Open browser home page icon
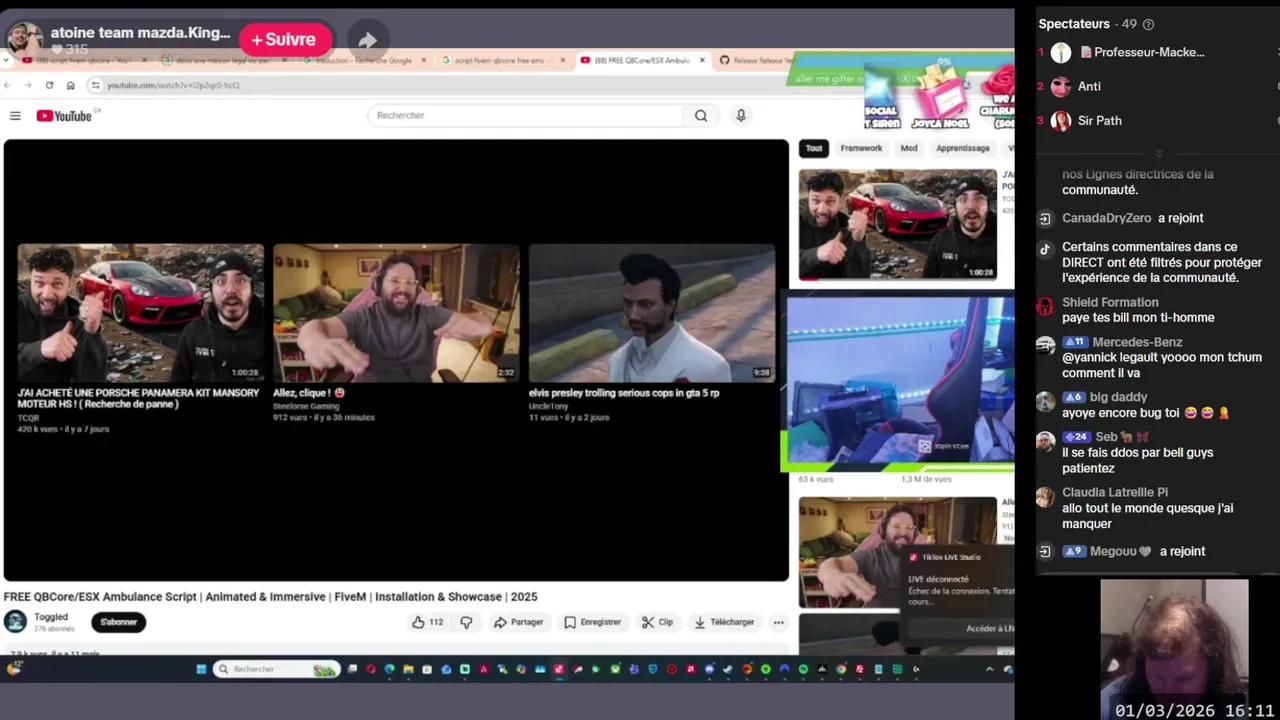The image size is (1280, 720). (70, 85)
